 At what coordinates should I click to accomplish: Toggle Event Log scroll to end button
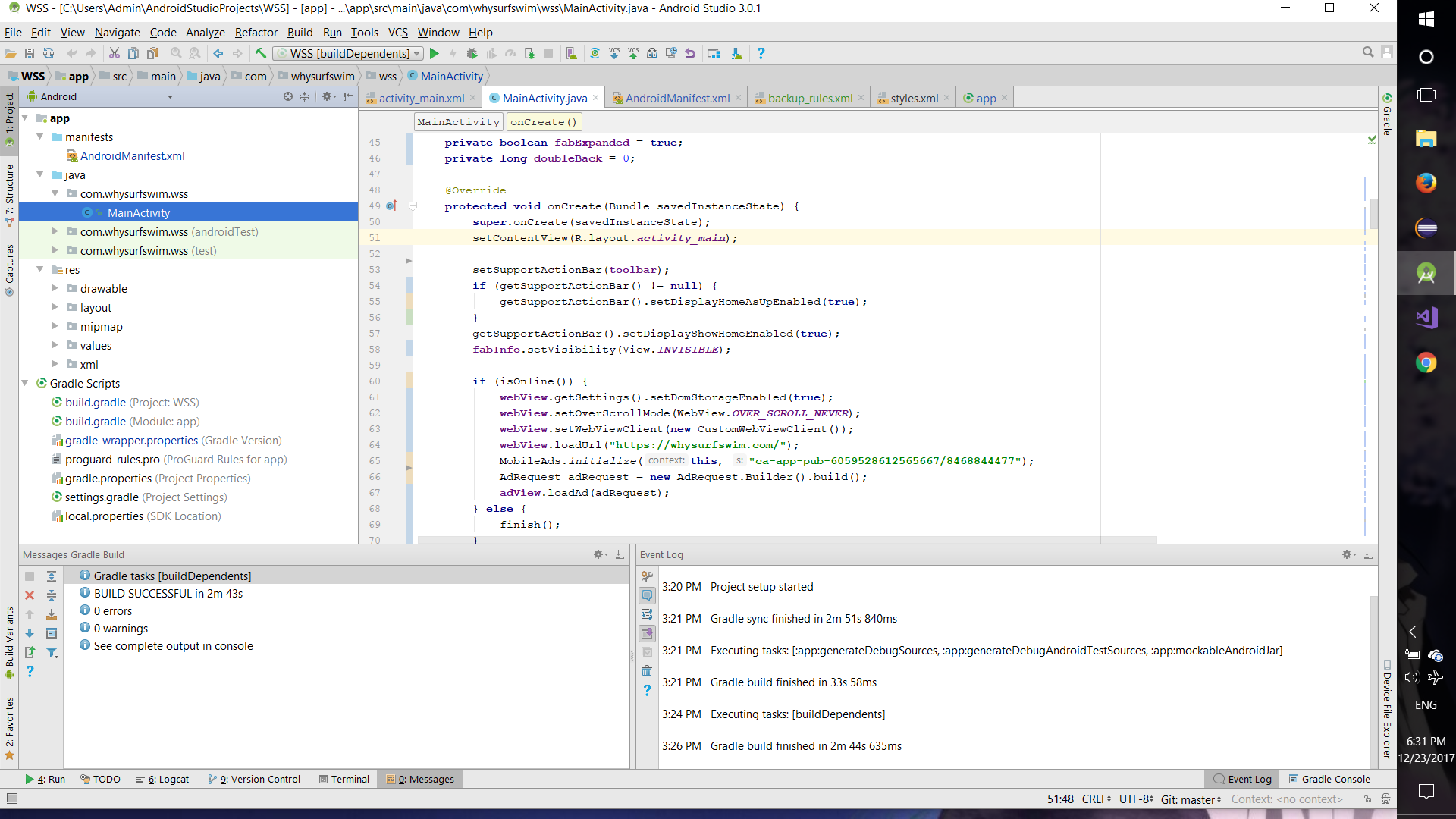click(647, 633)
